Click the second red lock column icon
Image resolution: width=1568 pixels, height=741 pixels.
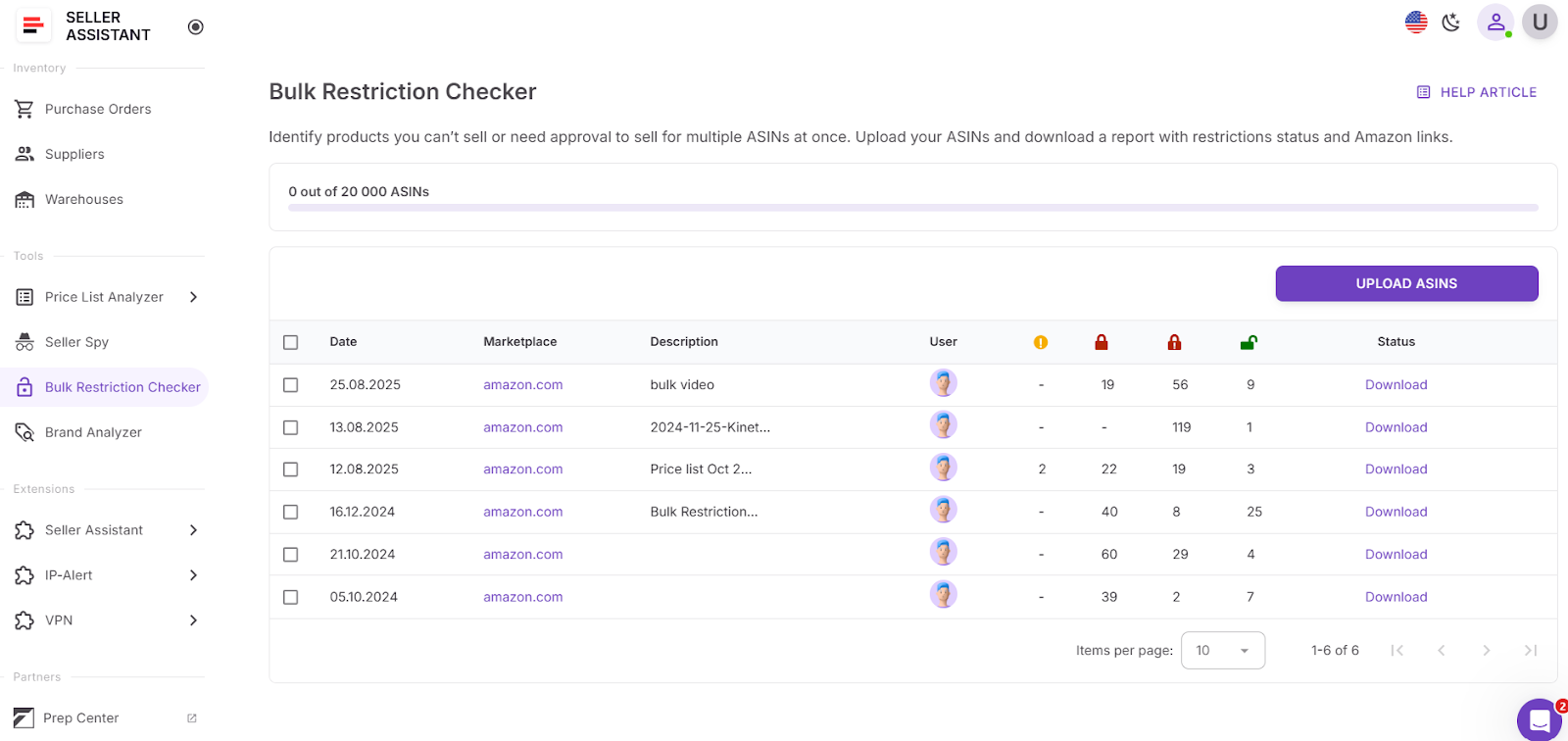(x=1174, y=342)
